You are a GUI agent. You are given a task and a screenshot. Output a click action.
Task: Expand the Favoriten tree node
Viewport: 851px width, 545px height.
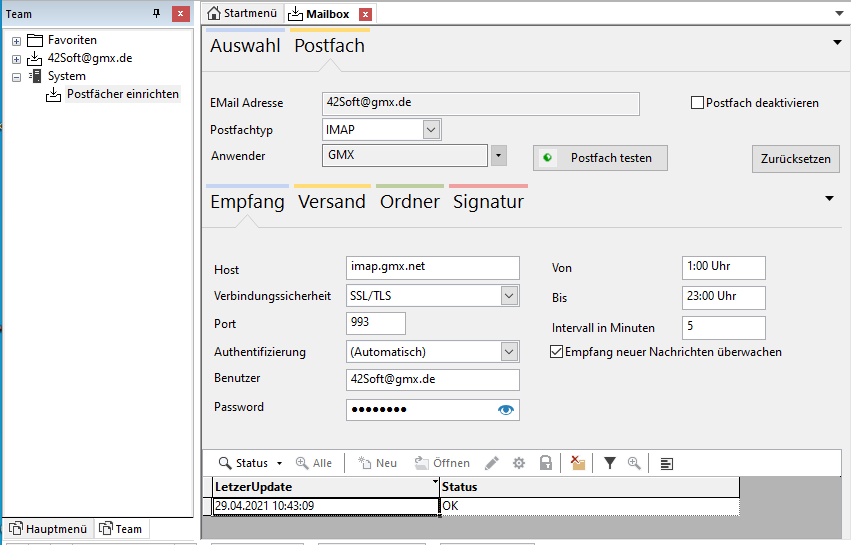point(16,41)
